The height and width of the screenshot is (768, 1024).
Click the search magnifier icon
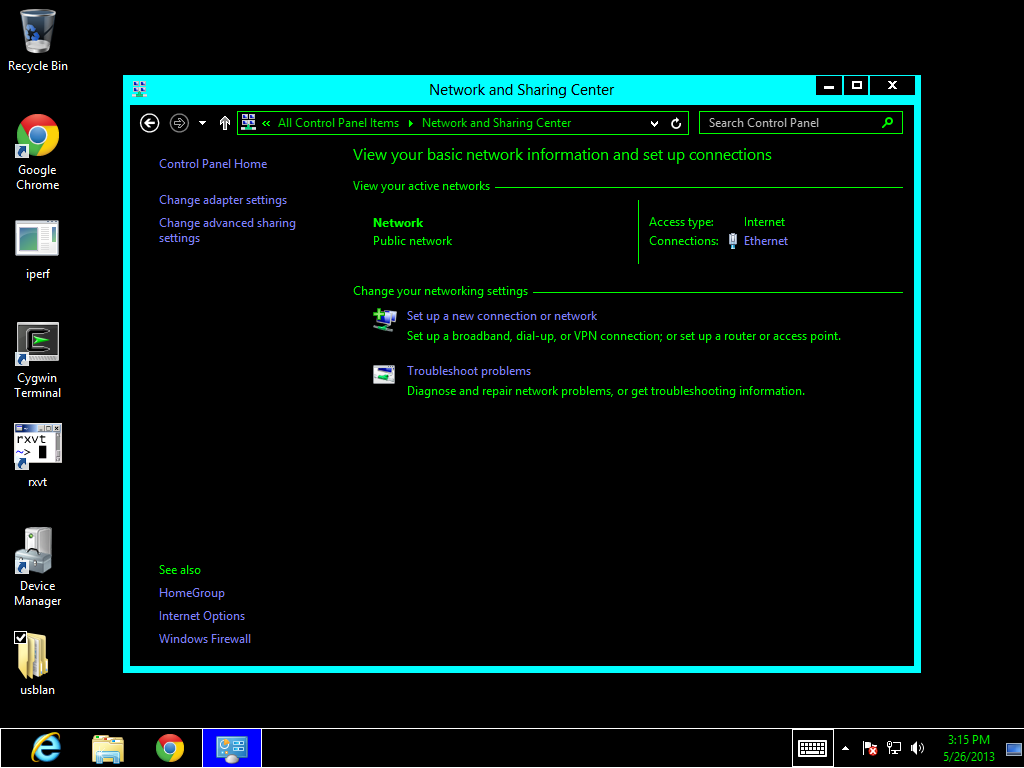pyautogui.click(x=888, y=122)
